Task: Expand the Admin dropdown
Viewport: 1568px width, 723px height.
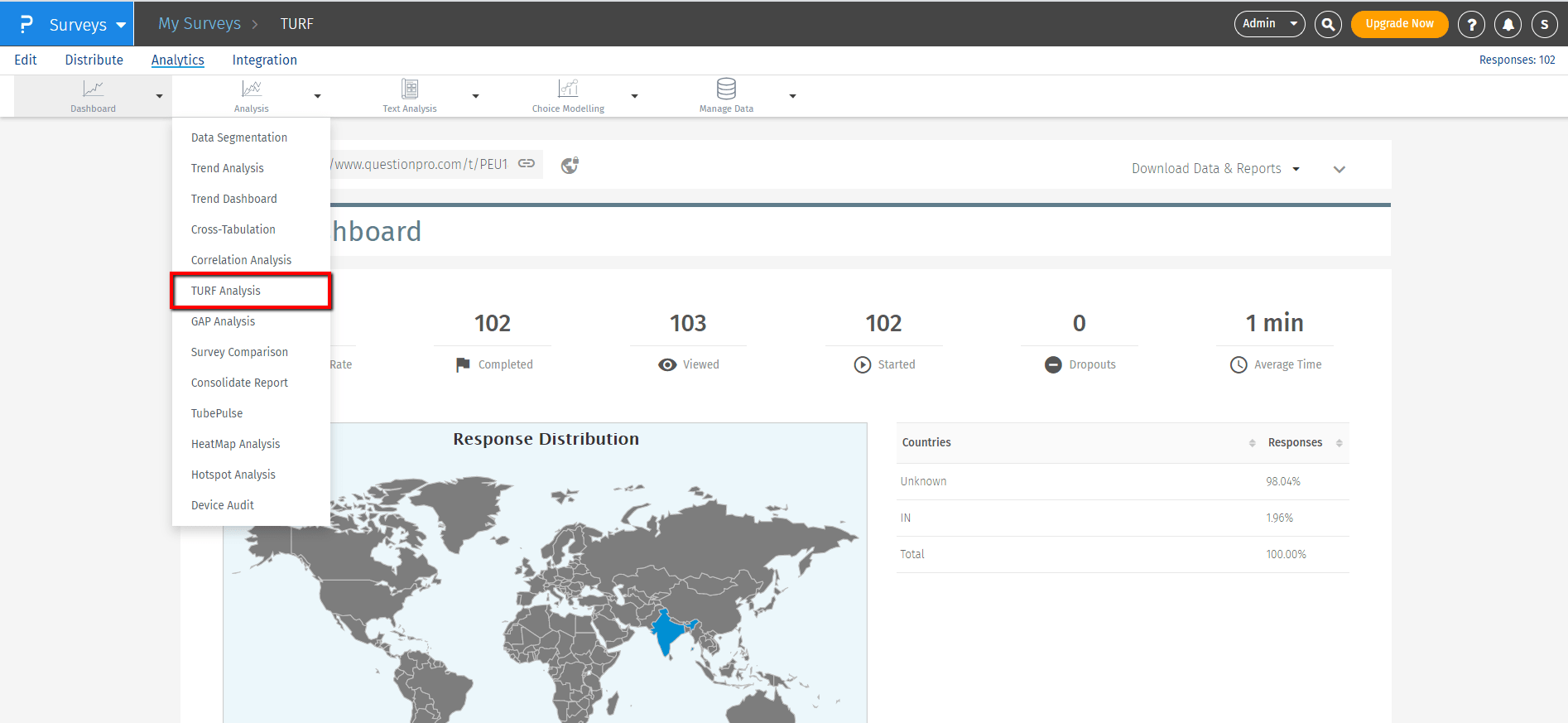Action: 1269,24
